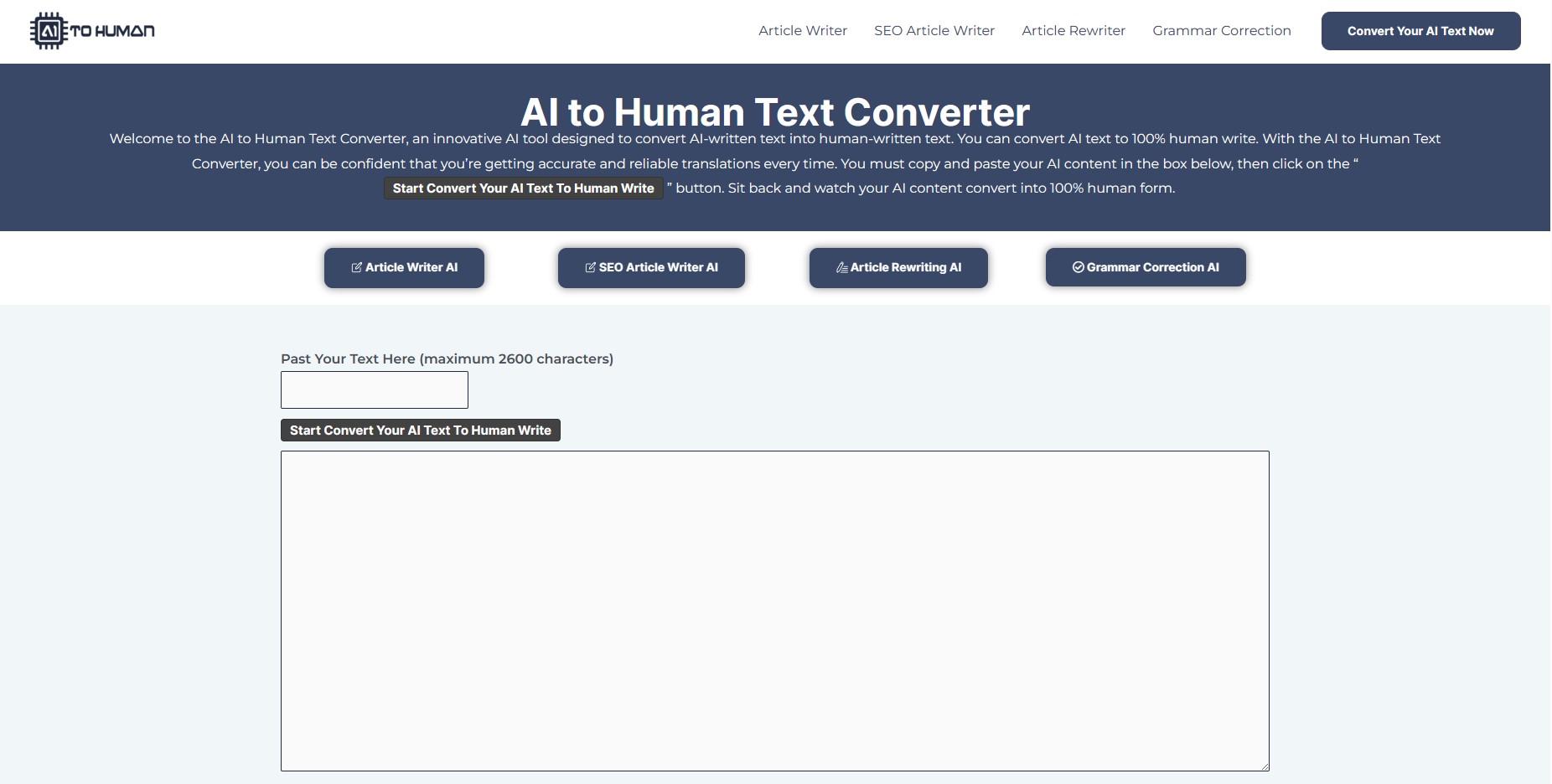
Task: Click the AI to Human Text Converter heading
Action: pyautogui.click(x=774, y=112)
